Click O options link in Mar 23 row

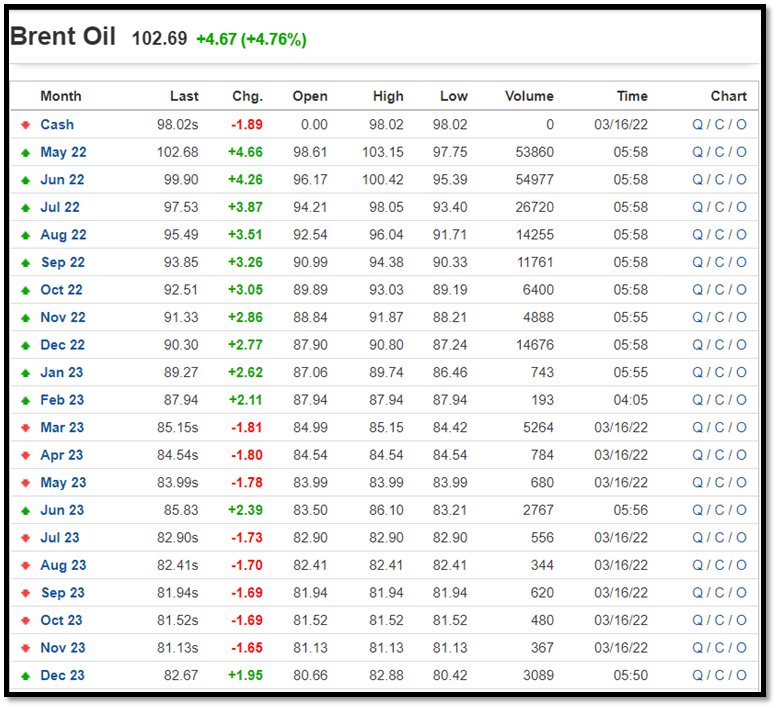[x=741, y=428]
